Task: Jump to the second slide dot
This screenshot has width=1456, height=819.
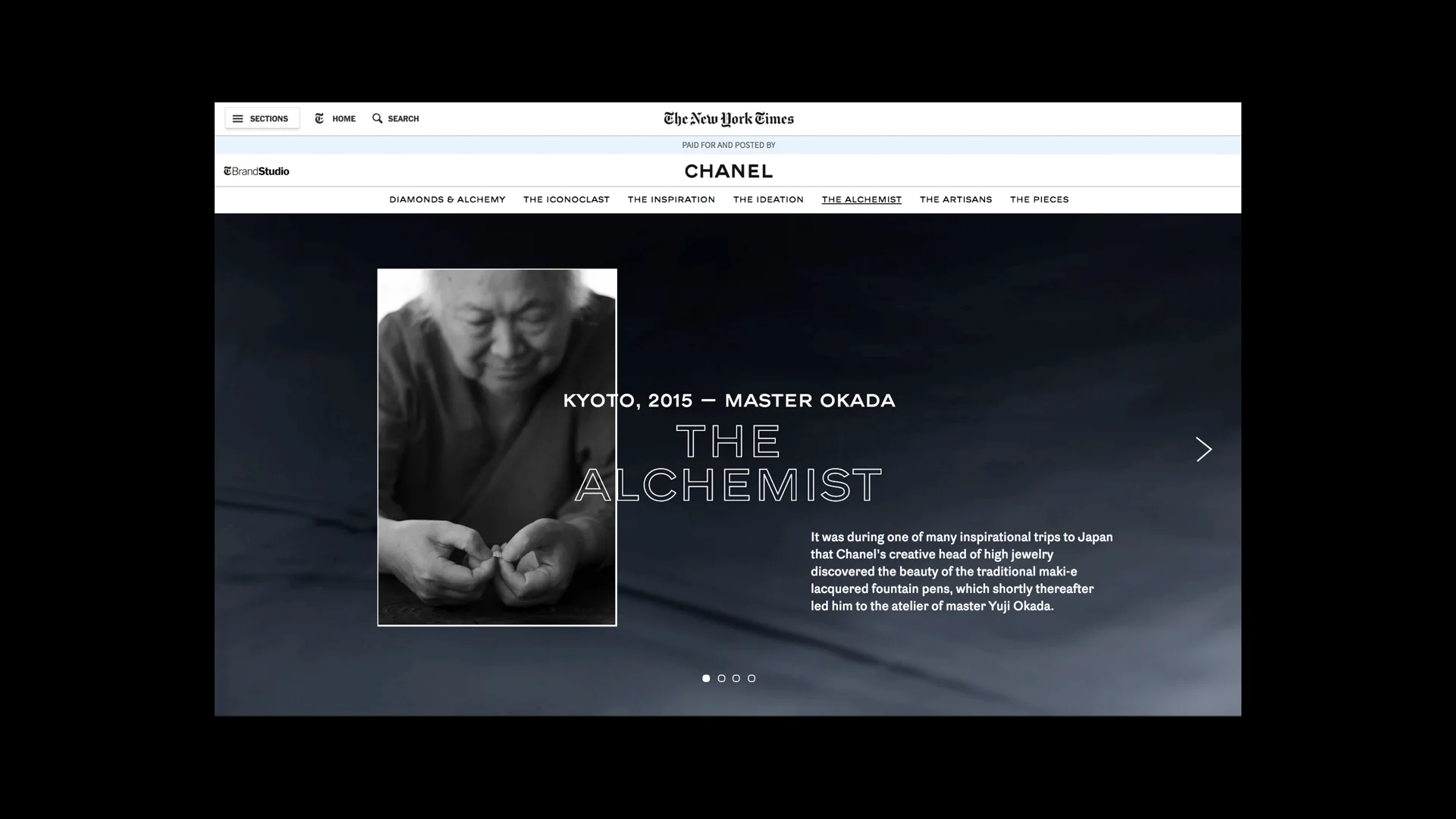Action: (x=721, y=679)
